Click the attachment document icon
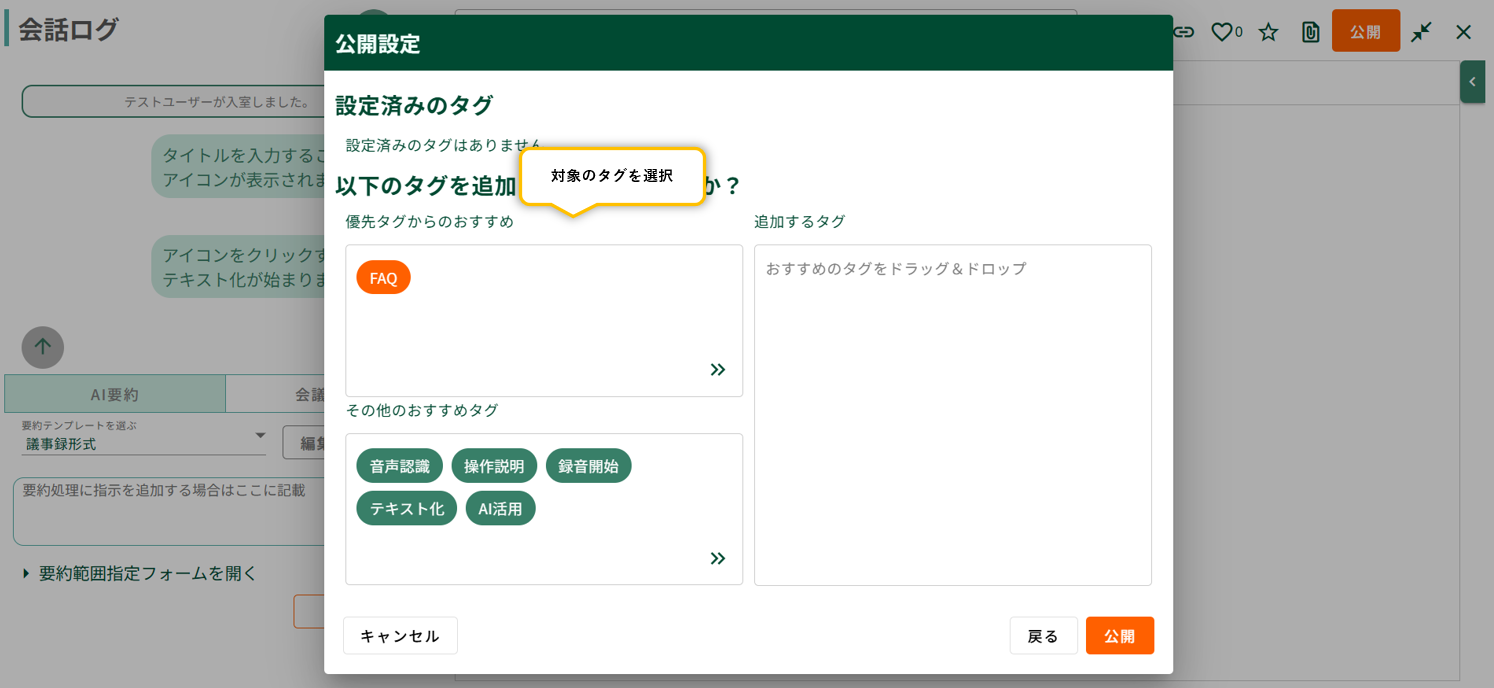 [x=1310, y=32]
